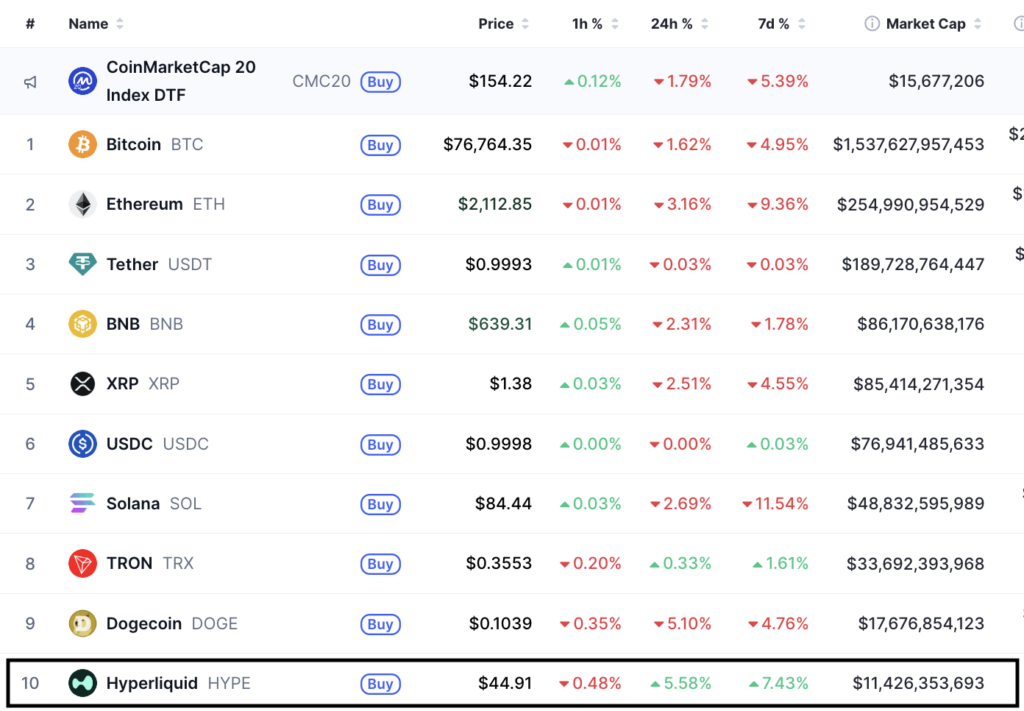Open the Hyperliquid name link
Screen dimensions: 1024x711
point(152,684)
